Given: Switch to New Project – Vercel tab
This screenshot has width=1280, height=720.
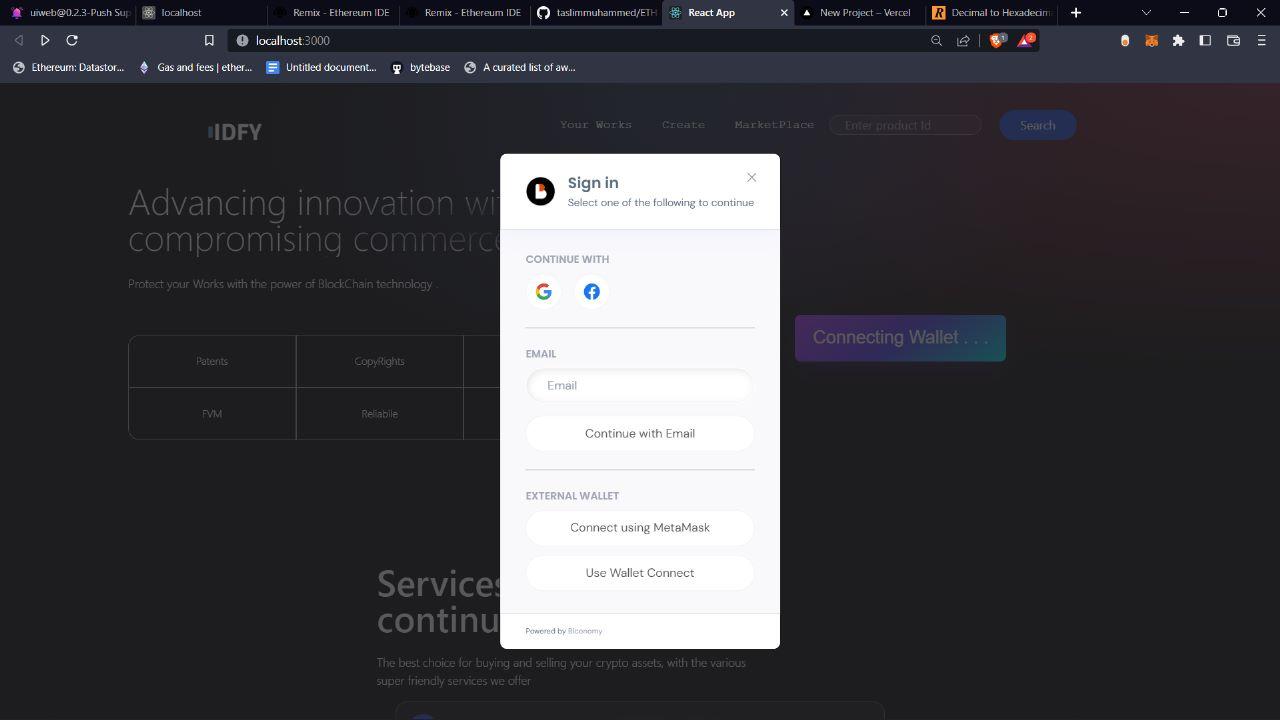Looking at the screenshot, I should pos(860,12).
